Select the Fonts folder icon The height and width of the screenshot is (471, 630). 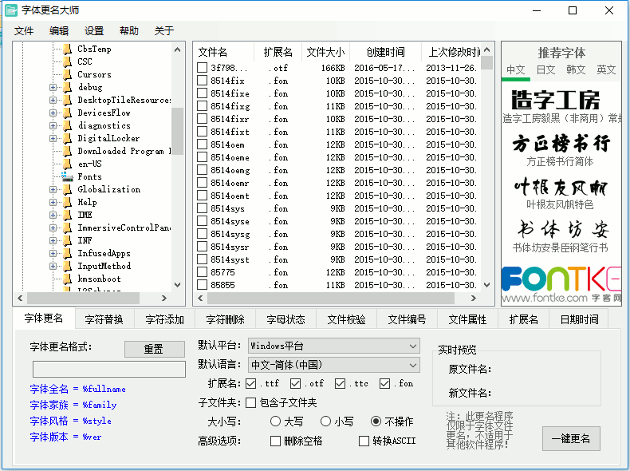[67, 177]
